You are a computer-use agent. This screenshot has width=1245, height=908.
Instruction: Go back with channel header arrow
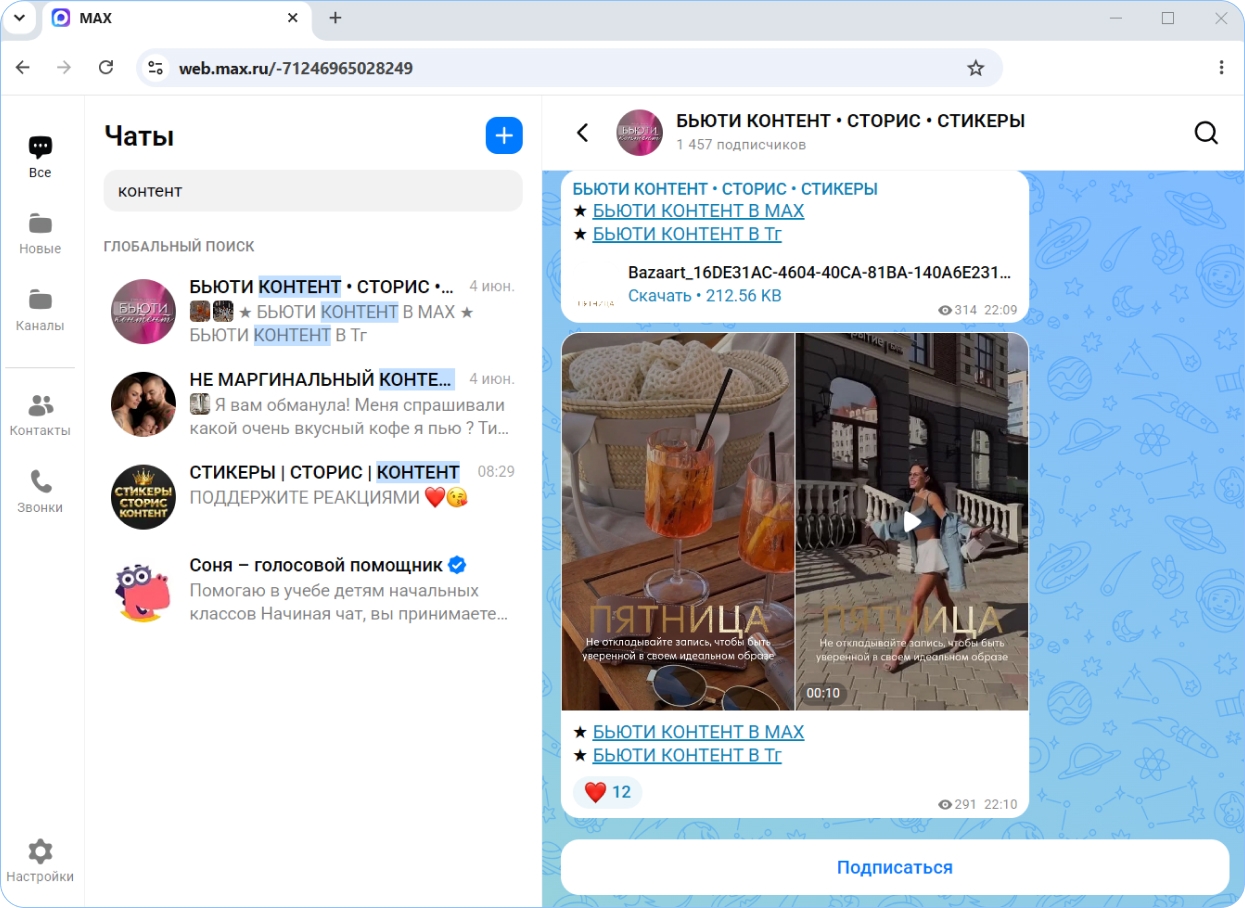(x=582, y=133)
